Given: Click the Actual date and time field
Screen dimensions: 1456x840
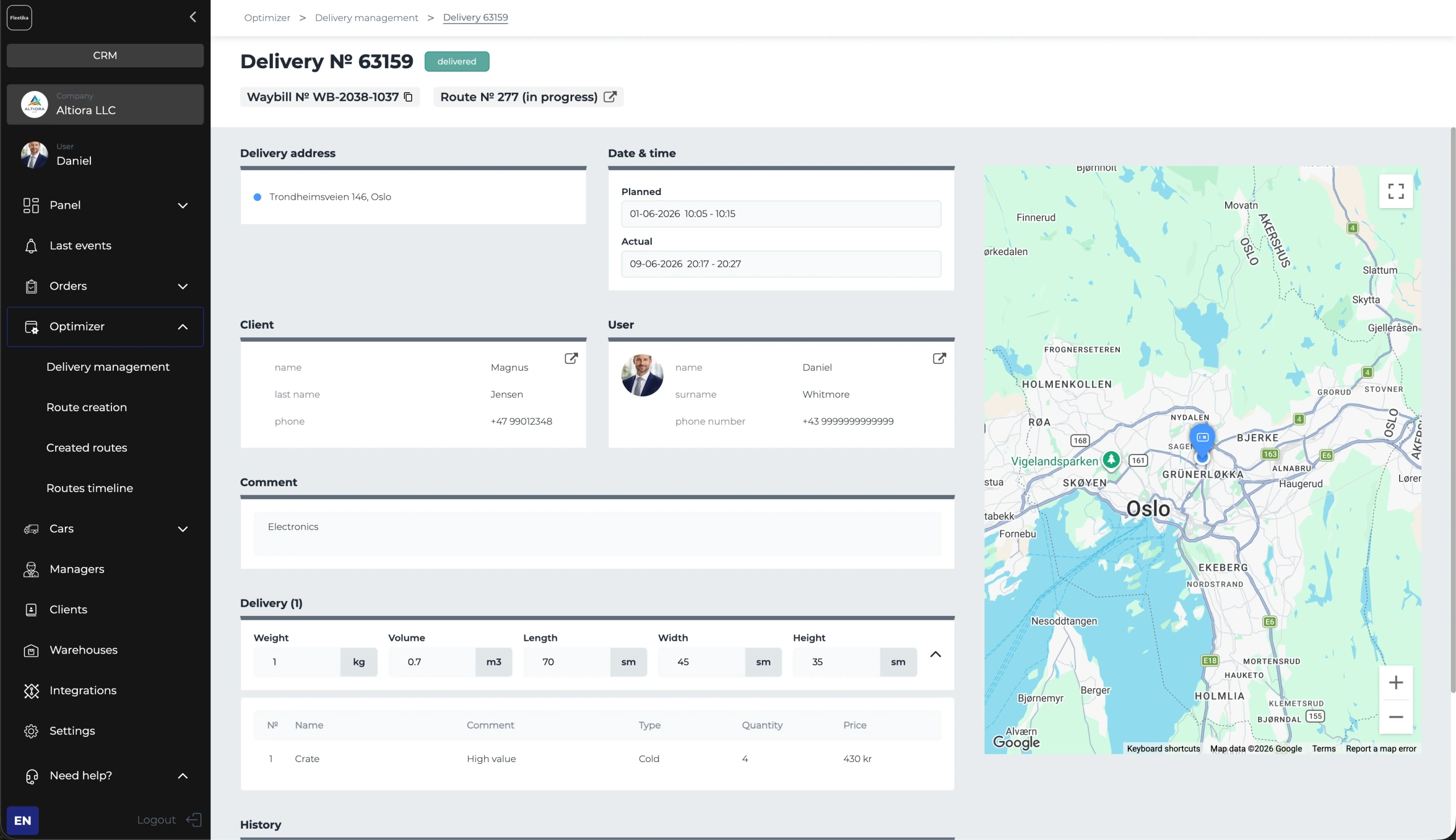Looking at the screenshot, I should 781,264.
